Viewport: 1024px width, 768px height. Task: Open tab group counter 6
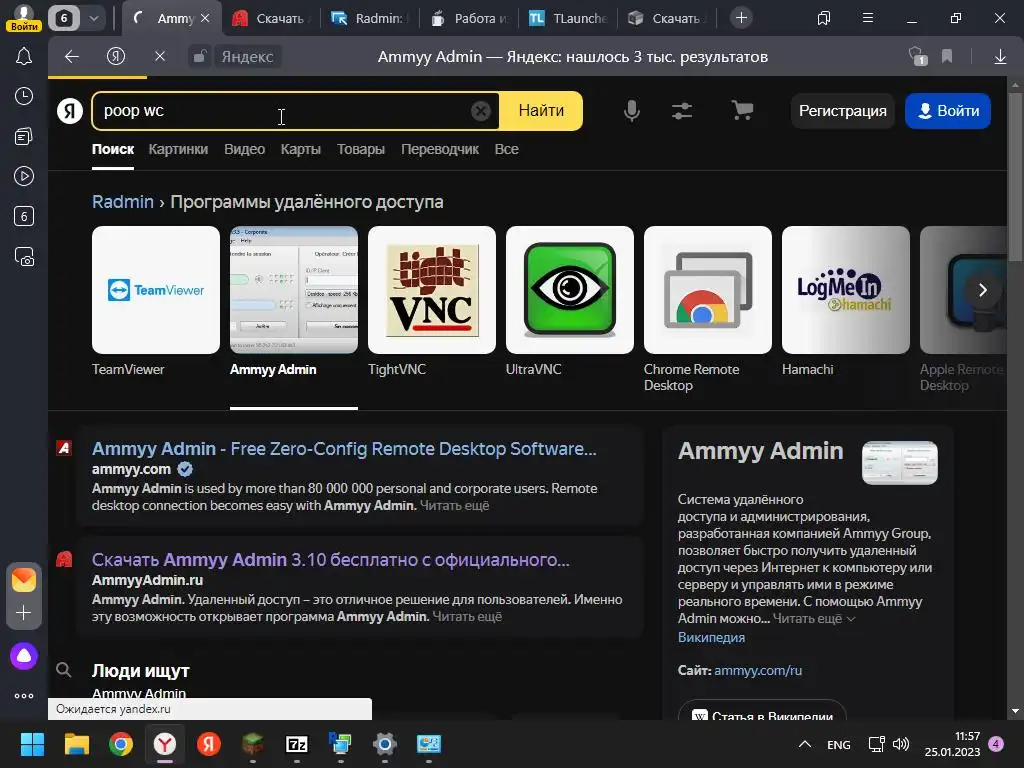[64, 18]
